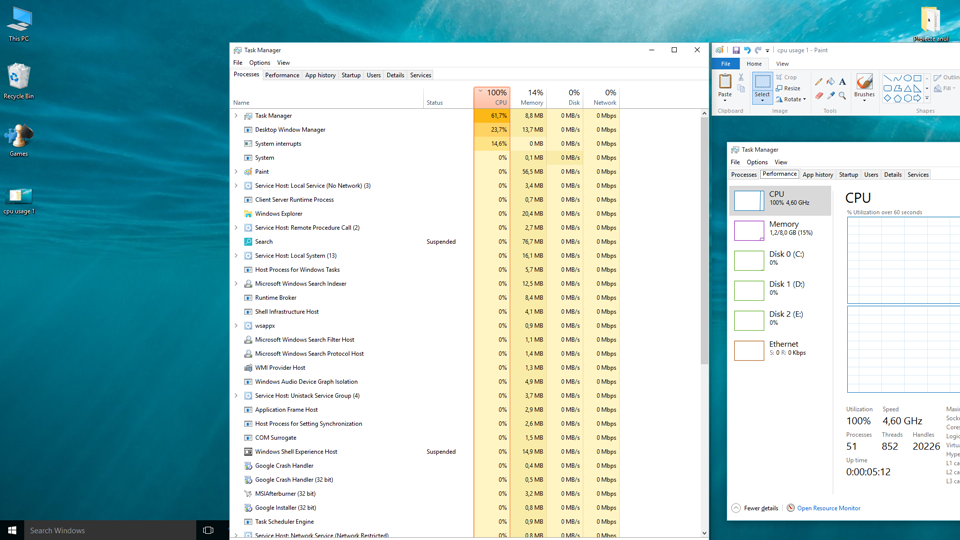Select the cpu usage 1 desktop file
Image resolution: width=960 pixels, height=540 pixels.
(x=19, y=201)
